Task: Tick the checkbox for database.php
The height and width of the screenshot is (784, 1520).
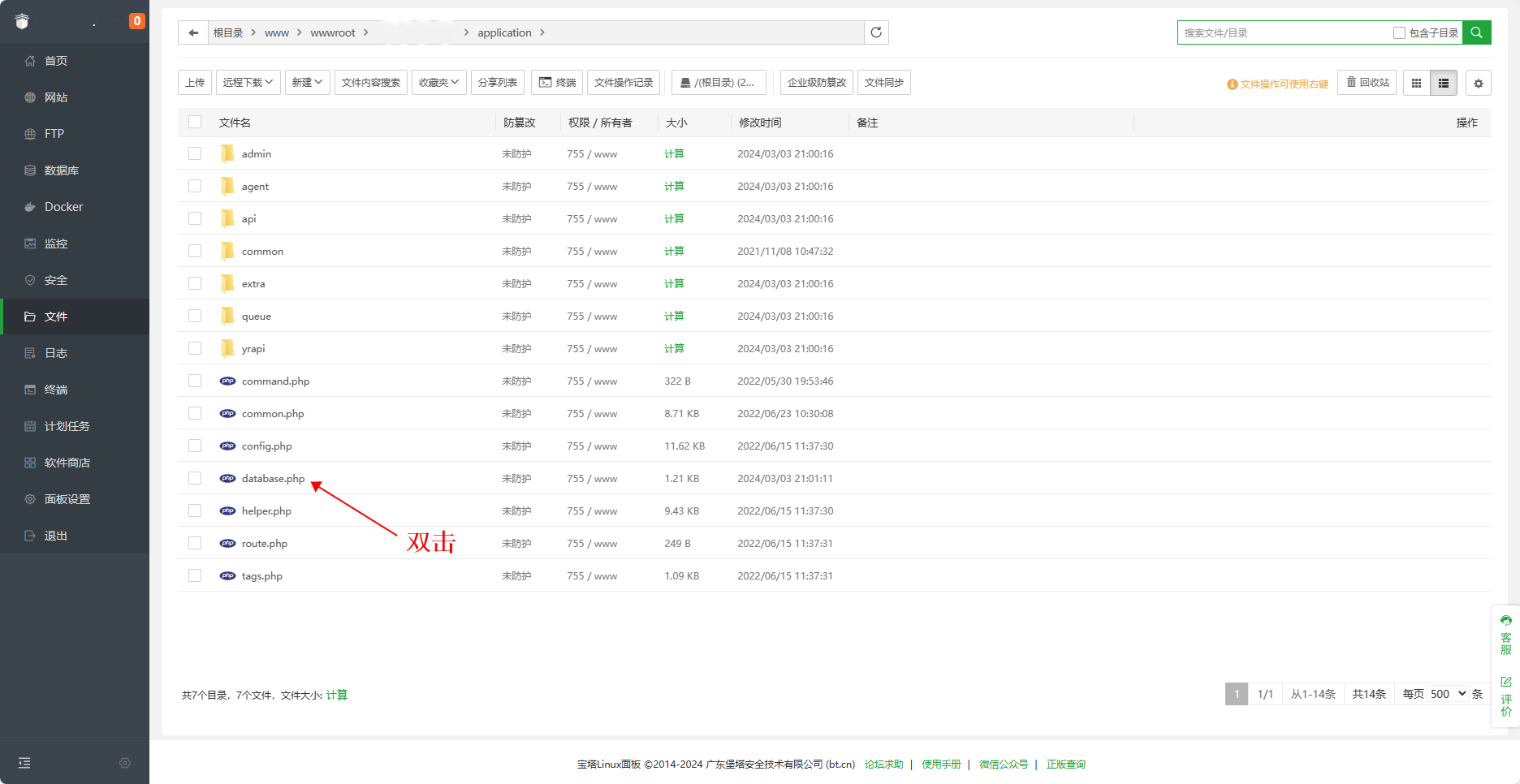Action: click(x=195, y=478)
